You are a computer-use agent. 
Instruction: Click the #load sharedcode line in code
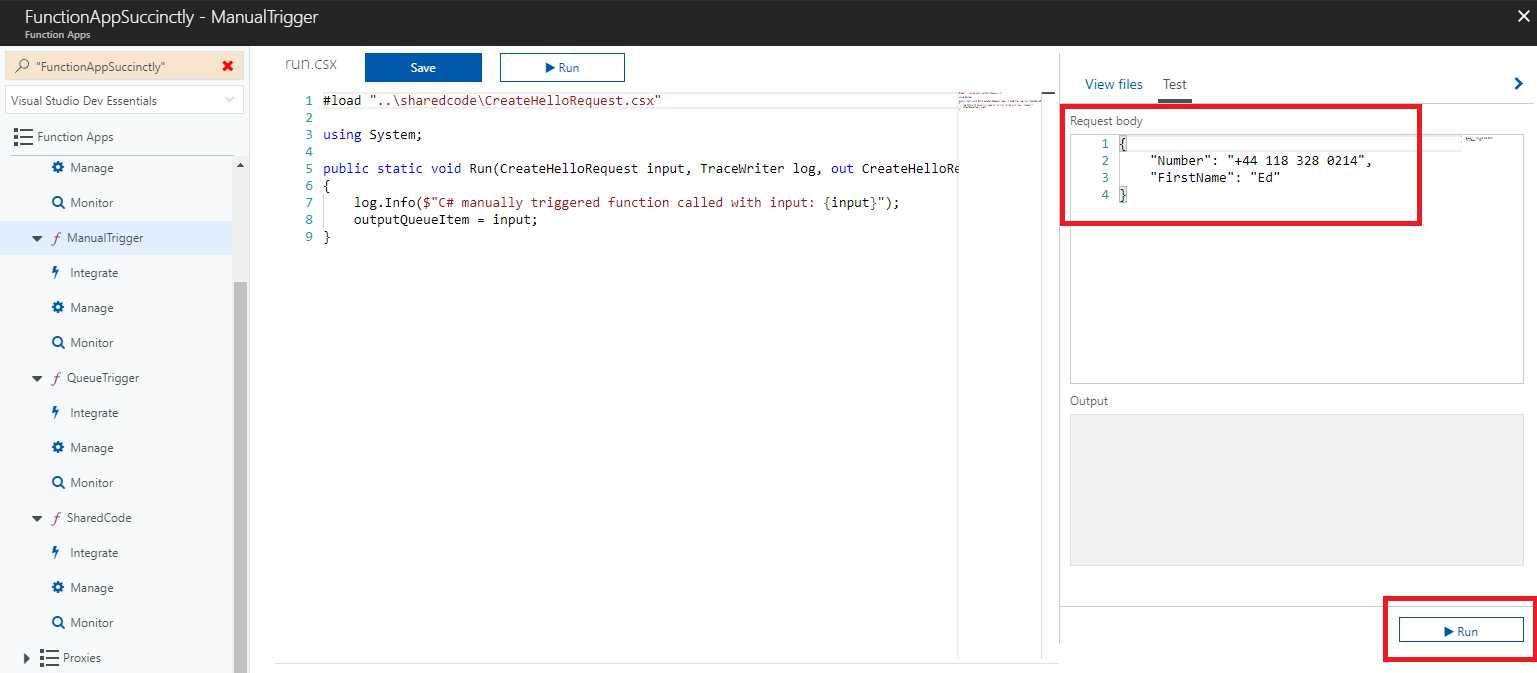[x=492, y=101]
